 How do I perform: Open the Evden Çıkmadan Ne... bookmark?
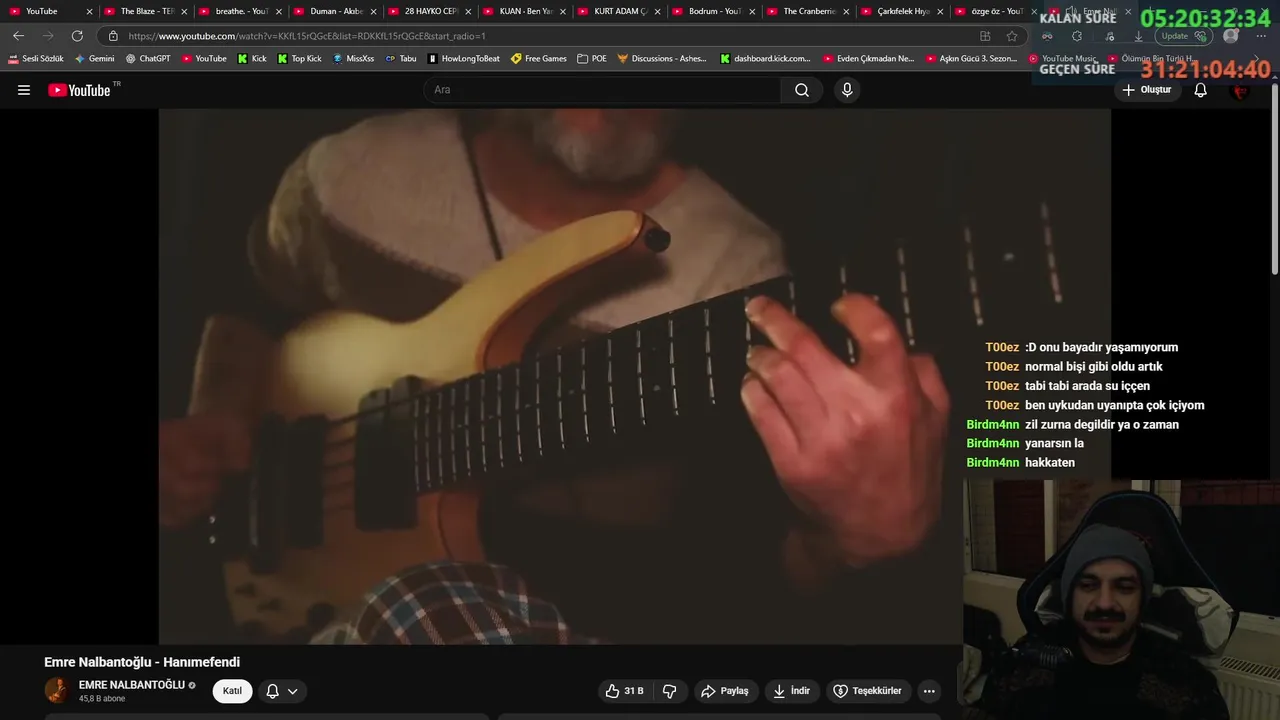868,58
